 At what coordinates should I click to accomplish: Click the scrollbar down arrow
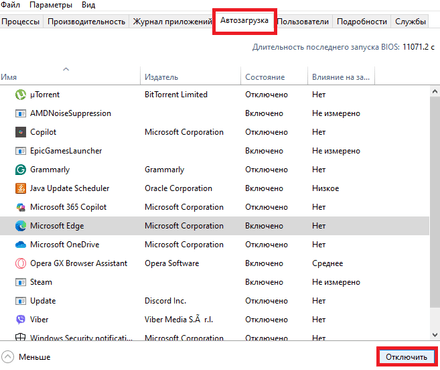point(435,335)
